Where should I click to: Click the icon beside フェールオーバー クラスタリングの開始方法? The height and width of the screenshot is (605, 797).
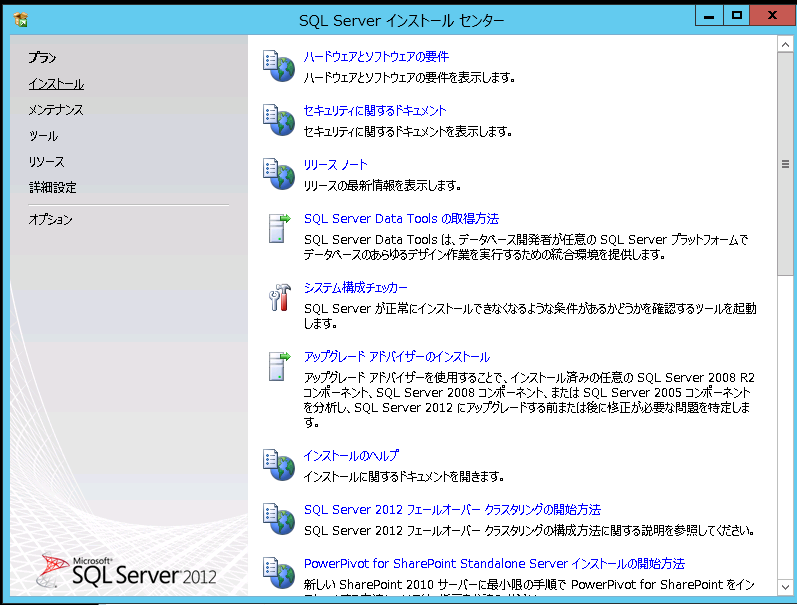pyautogui.click(x=279, y=519)
